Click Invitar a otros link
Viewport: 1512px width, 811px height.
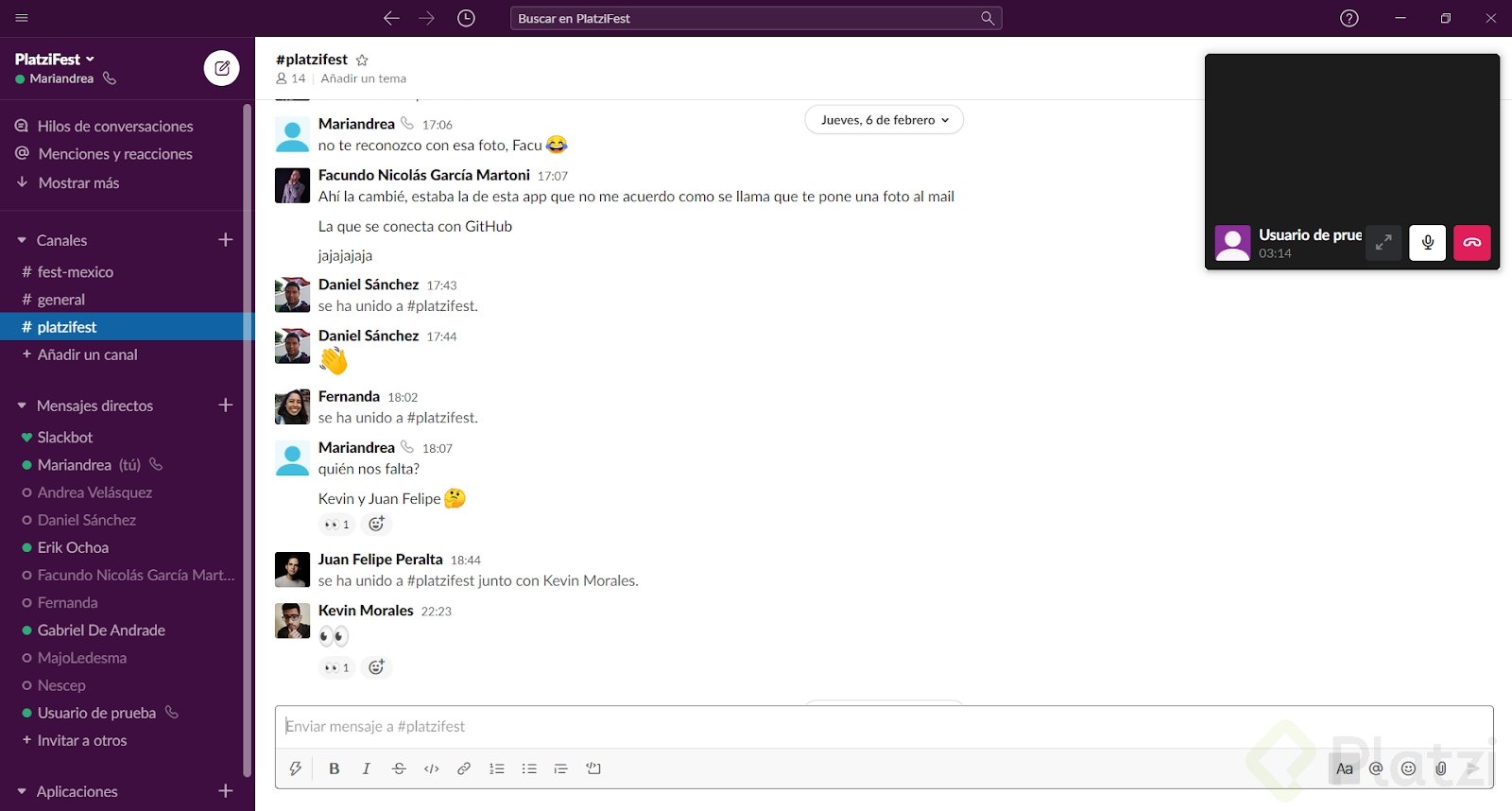(x=82, y=740)
